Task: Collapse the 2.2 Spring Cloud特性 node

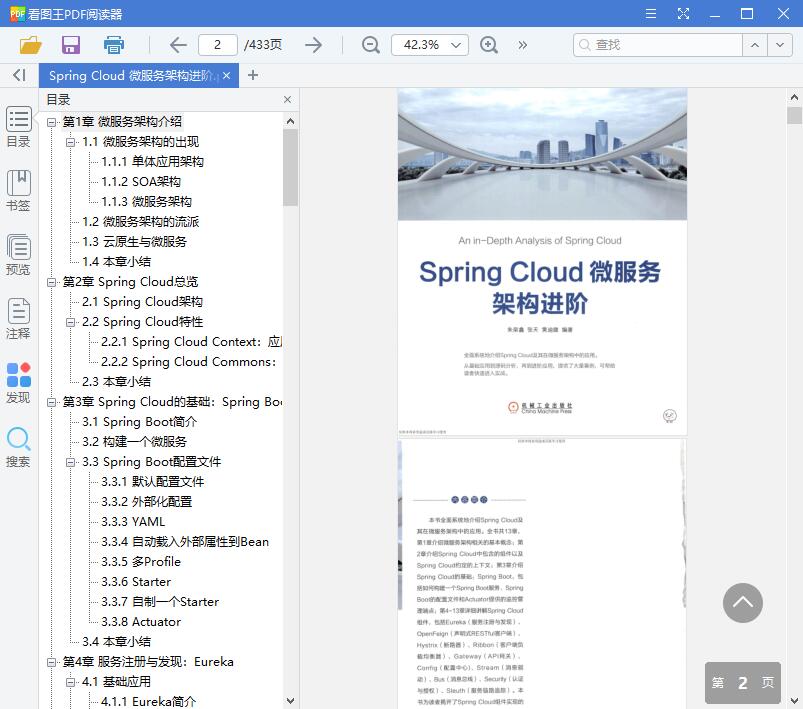Action: coord(71,322)
